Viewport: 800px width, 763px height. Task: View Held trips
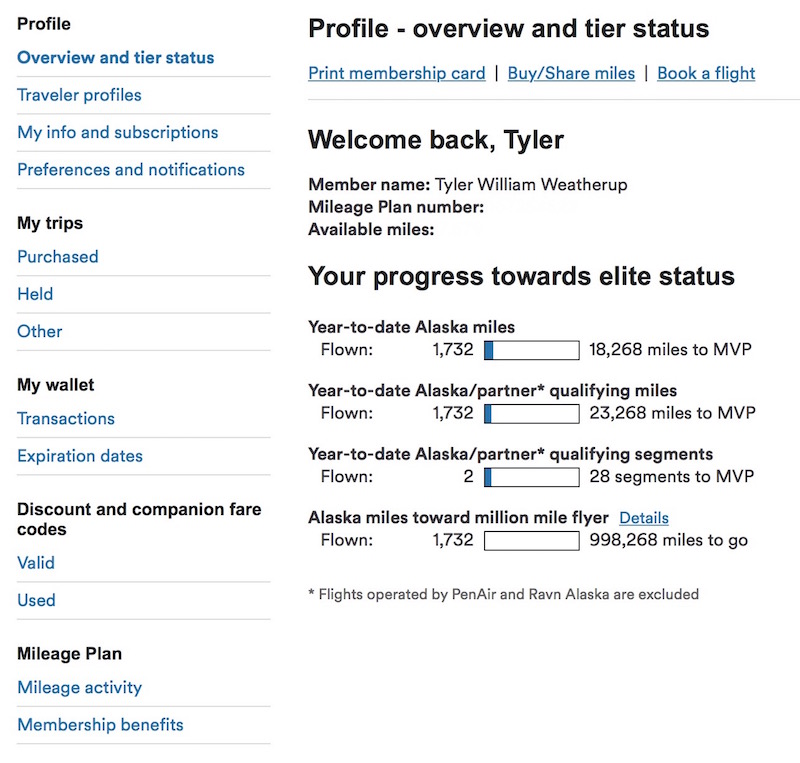pos(35,294)
